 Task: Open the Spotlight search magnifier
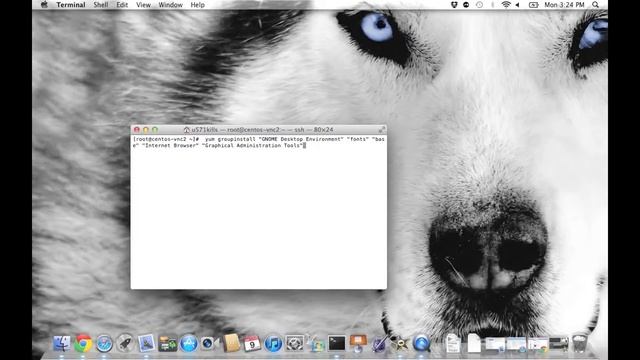coord(596,5)
